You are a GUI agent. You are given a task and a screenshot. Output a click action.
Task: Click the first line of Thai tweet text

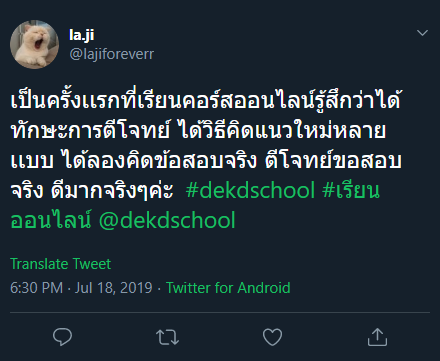click(206, 100)
